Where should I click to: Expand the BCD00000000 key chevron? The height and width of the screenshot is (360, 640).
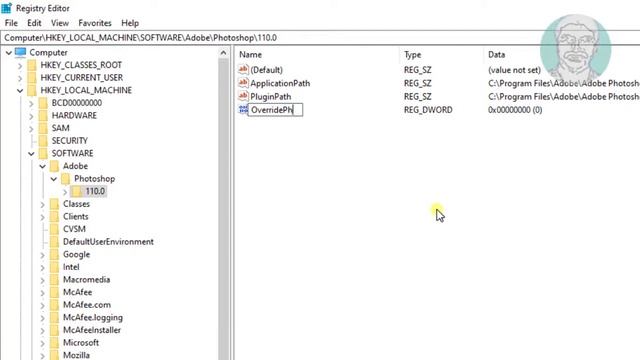pos(31,103)
